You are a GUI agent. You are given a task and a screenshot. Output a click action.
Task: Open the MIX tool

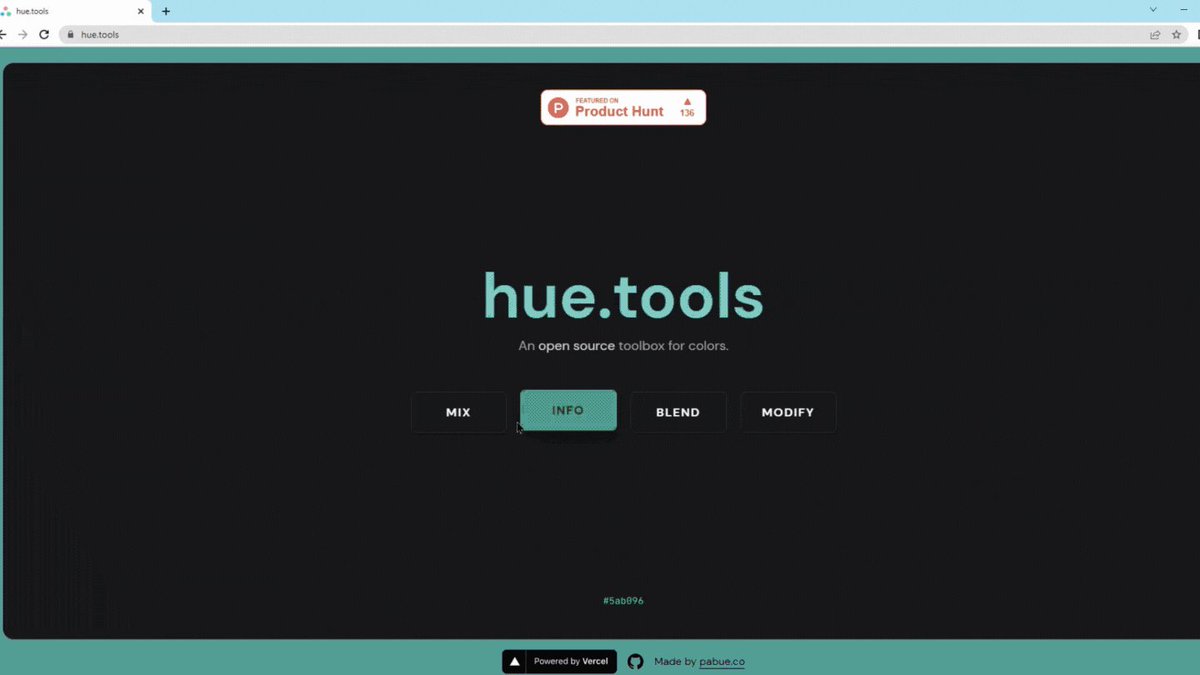[458, 412]
